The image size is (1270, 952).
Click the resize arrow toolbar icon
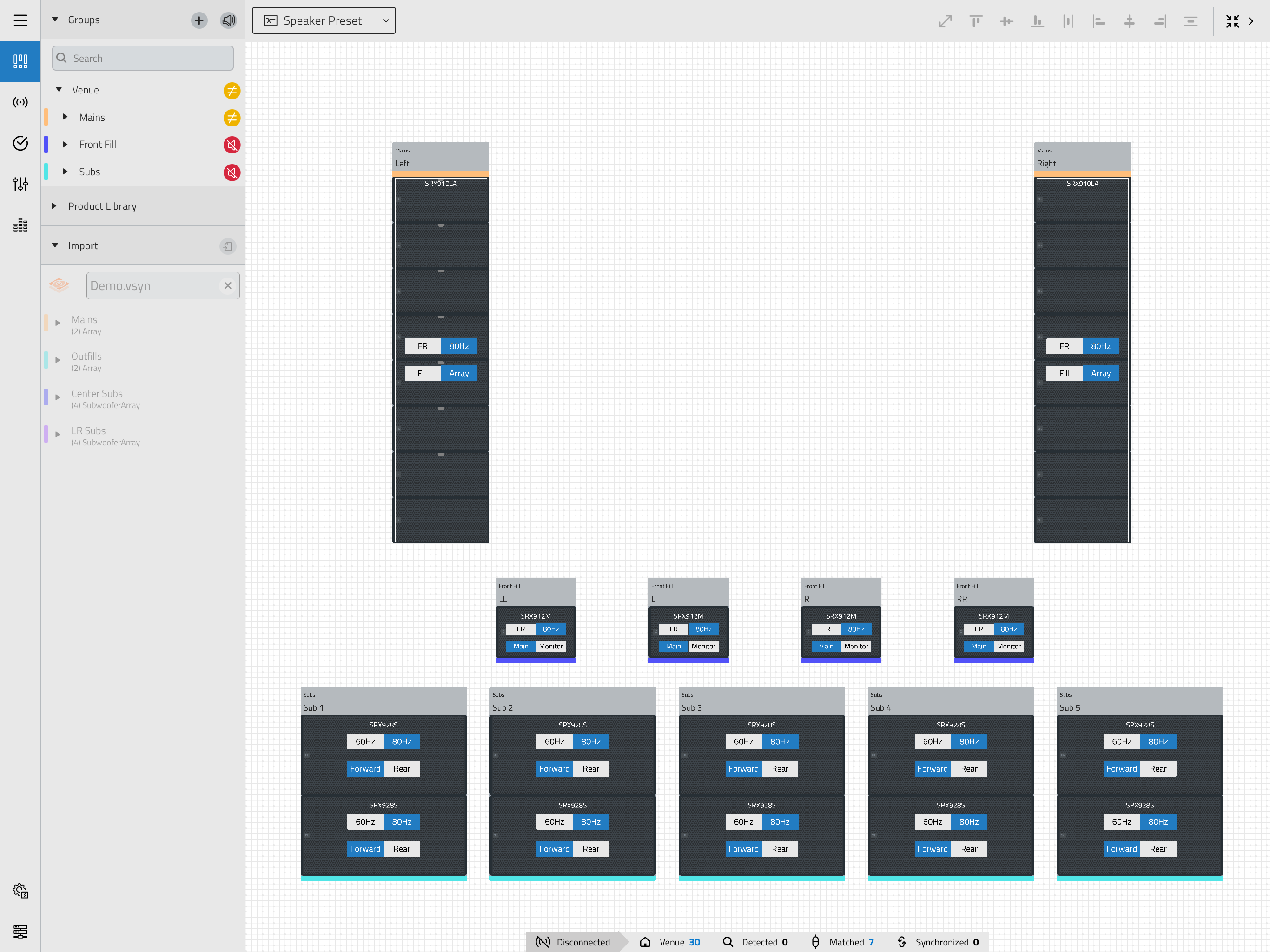coord(945,21)
